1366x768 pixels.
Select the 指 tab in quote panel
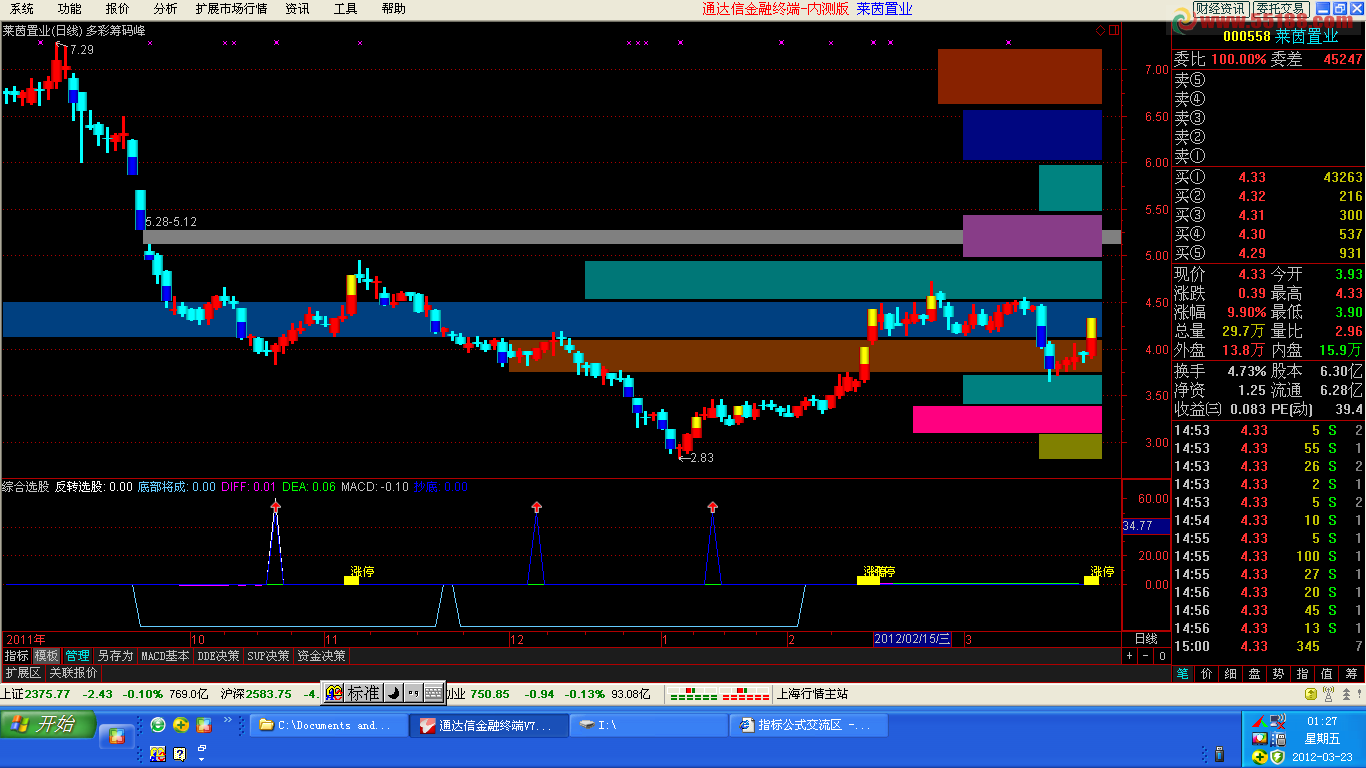coord(1303,674)
